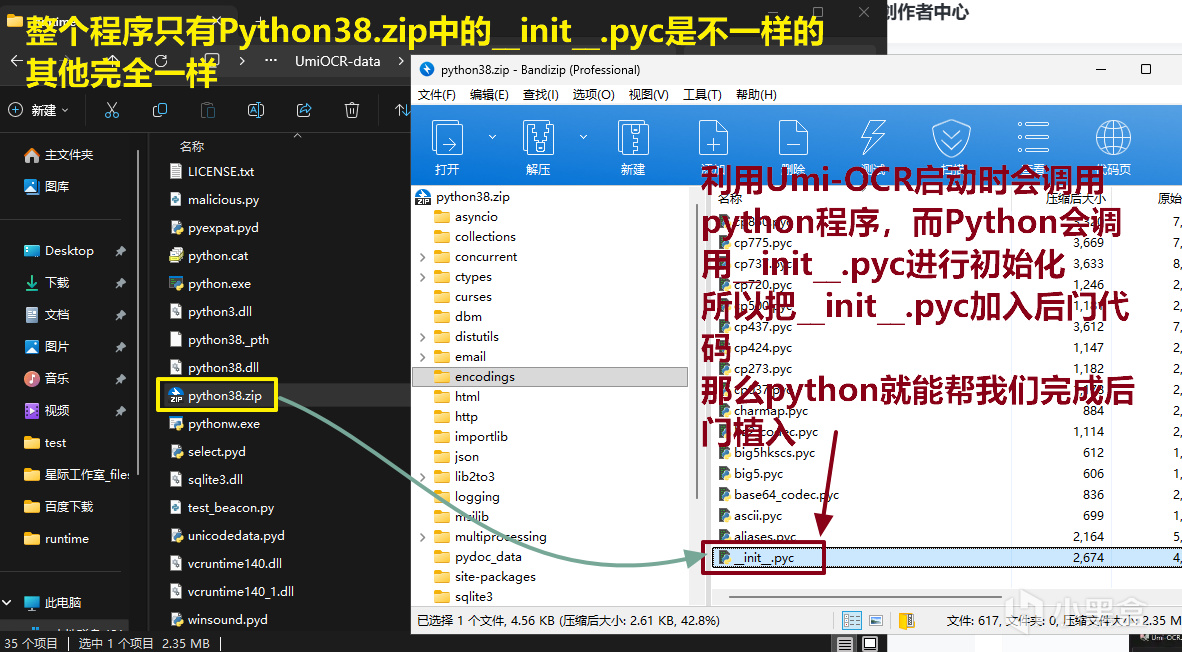Switch Explorer to details view status icon
This screenshot has height=652, width=1182.
(x=845, y=644)
